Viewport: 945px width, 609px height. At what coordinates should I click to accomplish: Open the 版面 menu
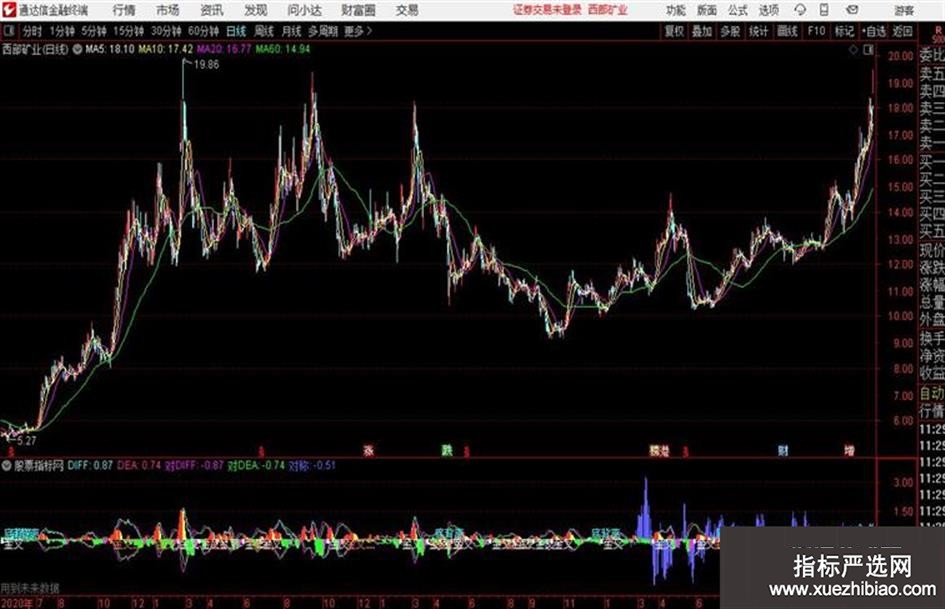point(707,10)
